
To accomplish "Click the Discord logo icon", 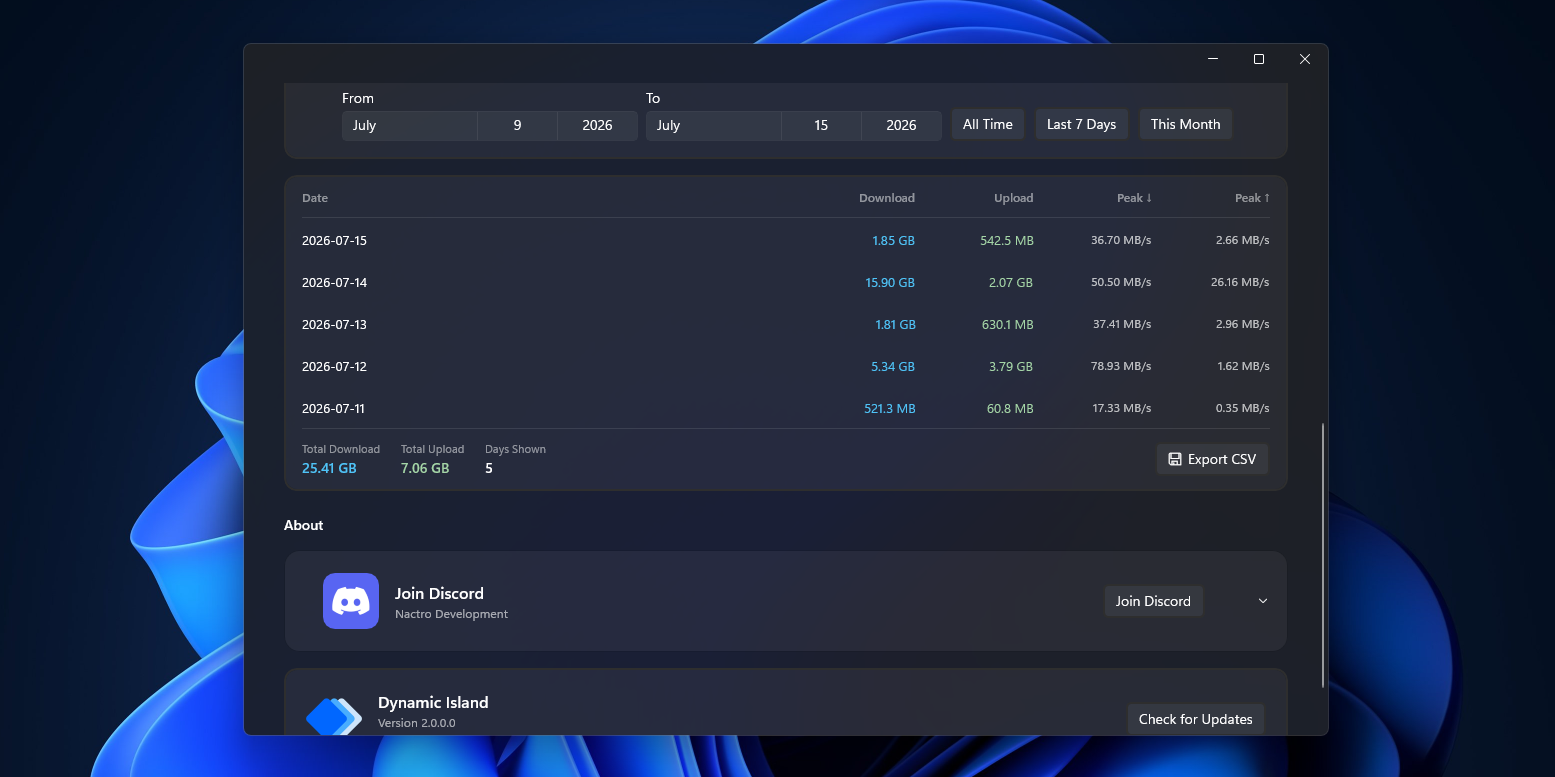I will [x=351, y=601].
